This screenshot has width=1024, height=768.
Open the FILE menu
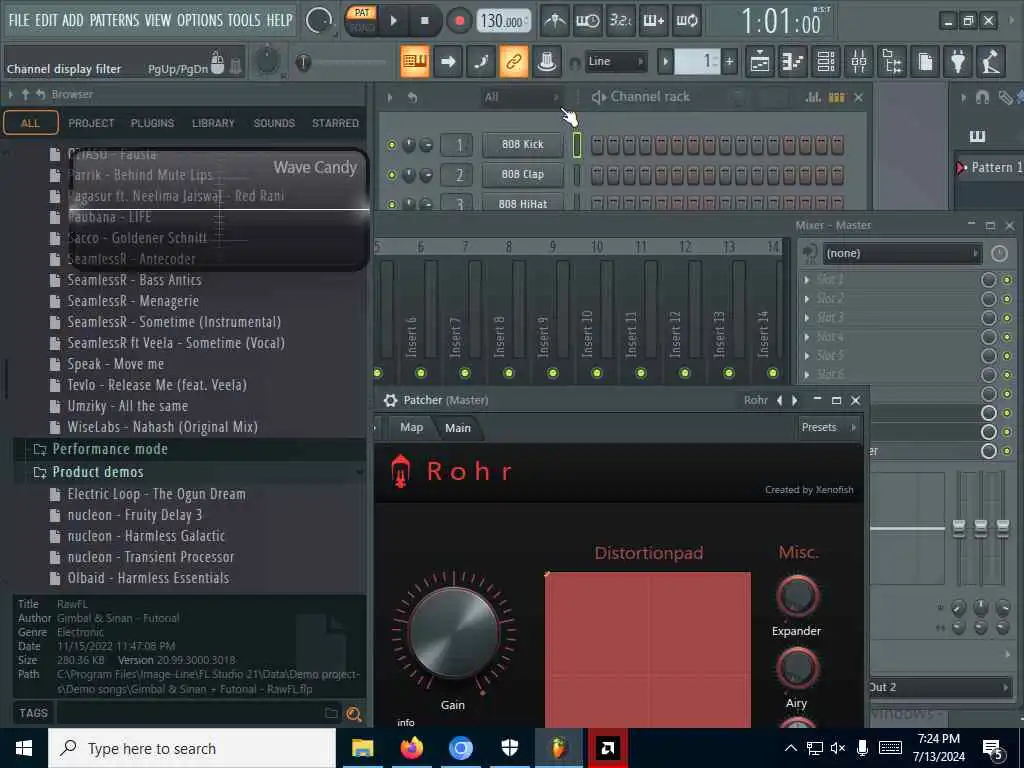coord(19,20)
